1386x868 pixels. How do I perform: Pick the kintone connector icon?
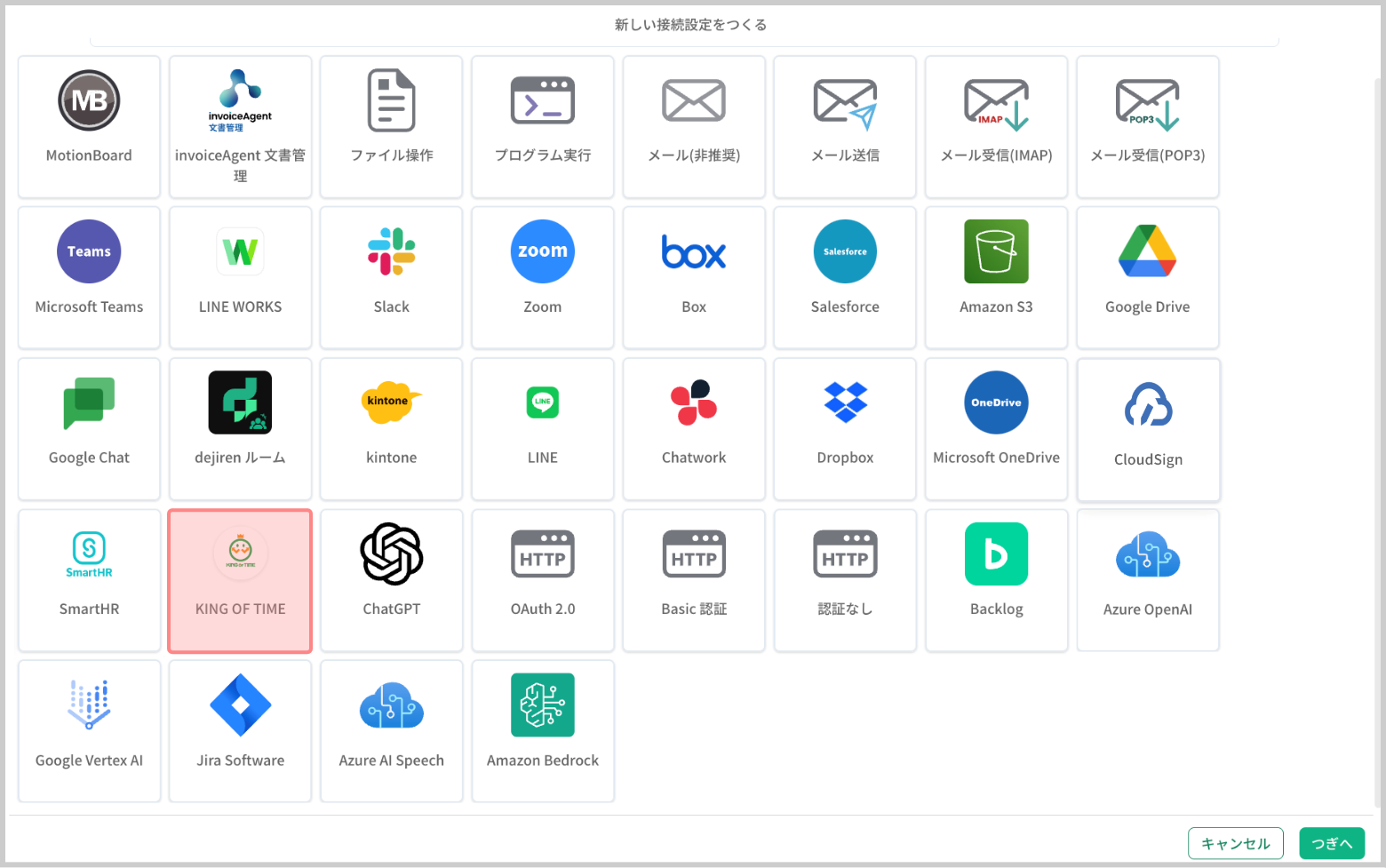tap(392, 402)
